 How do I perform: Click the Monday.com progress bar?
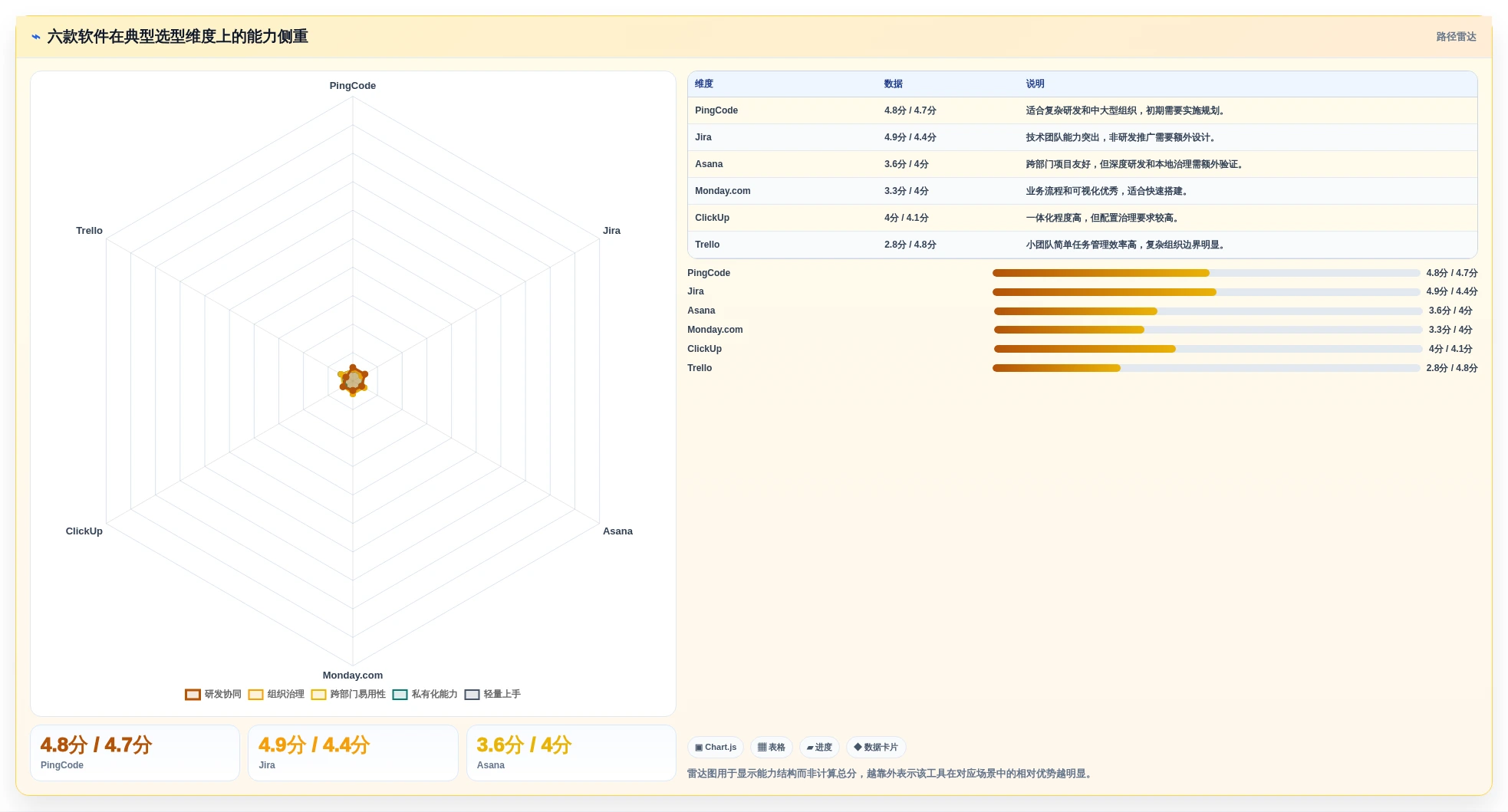click(x=1208, y=330)
